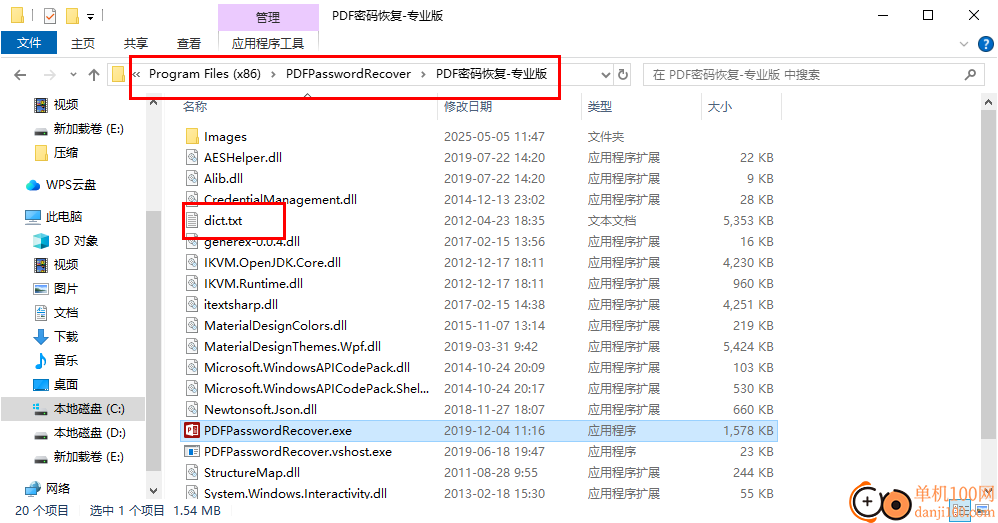Select CredentialManagement.dll file name
998x523 pixels.
[x=280, y=199]
